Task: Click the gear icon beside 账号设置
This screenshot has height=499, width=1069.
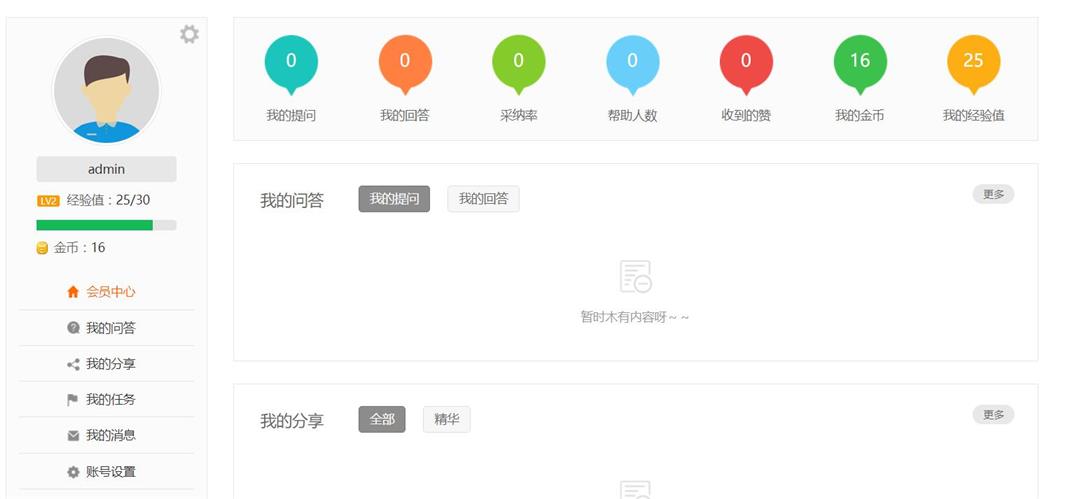Action: coord(73,472)
